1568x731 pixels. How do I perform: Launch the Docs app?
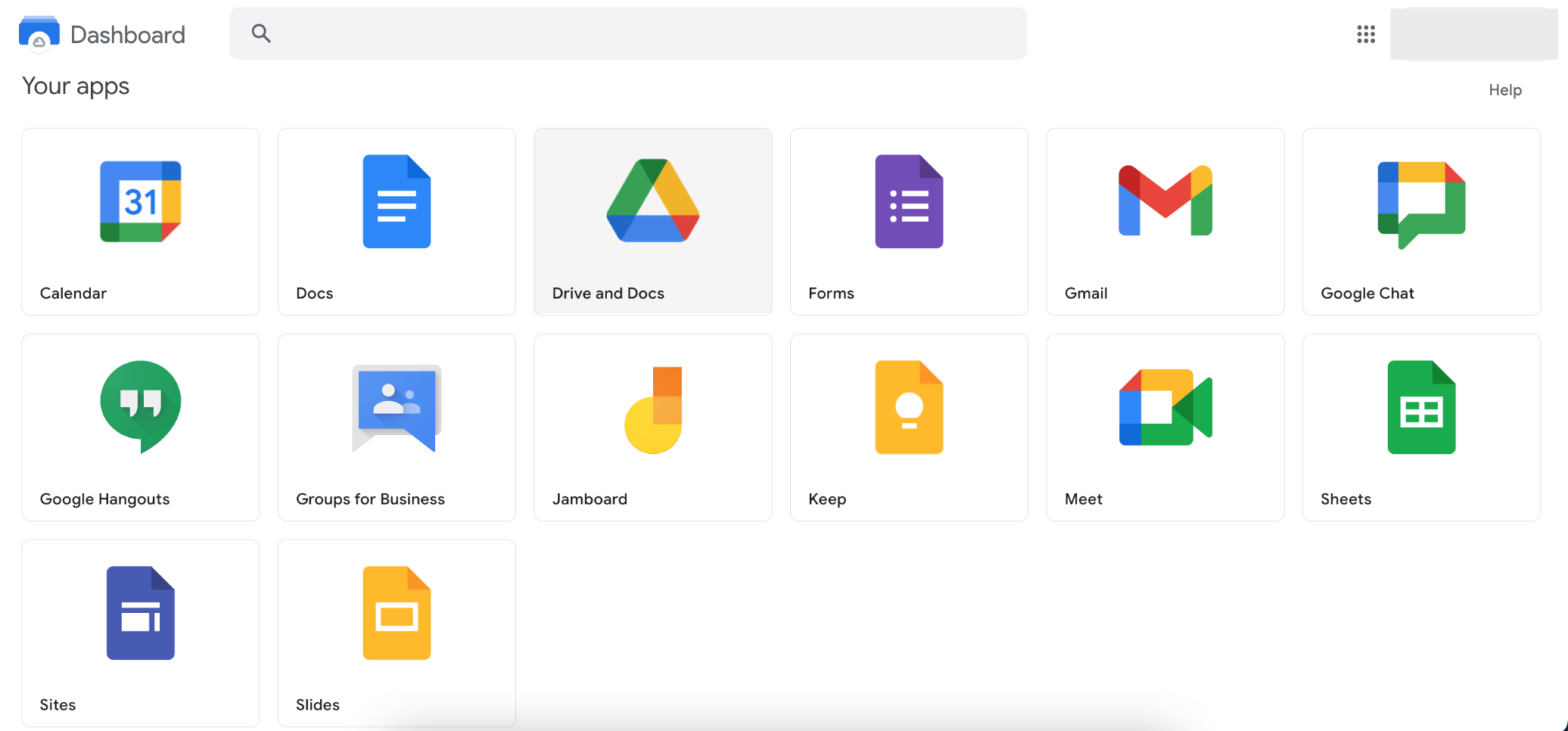(396, 221)
